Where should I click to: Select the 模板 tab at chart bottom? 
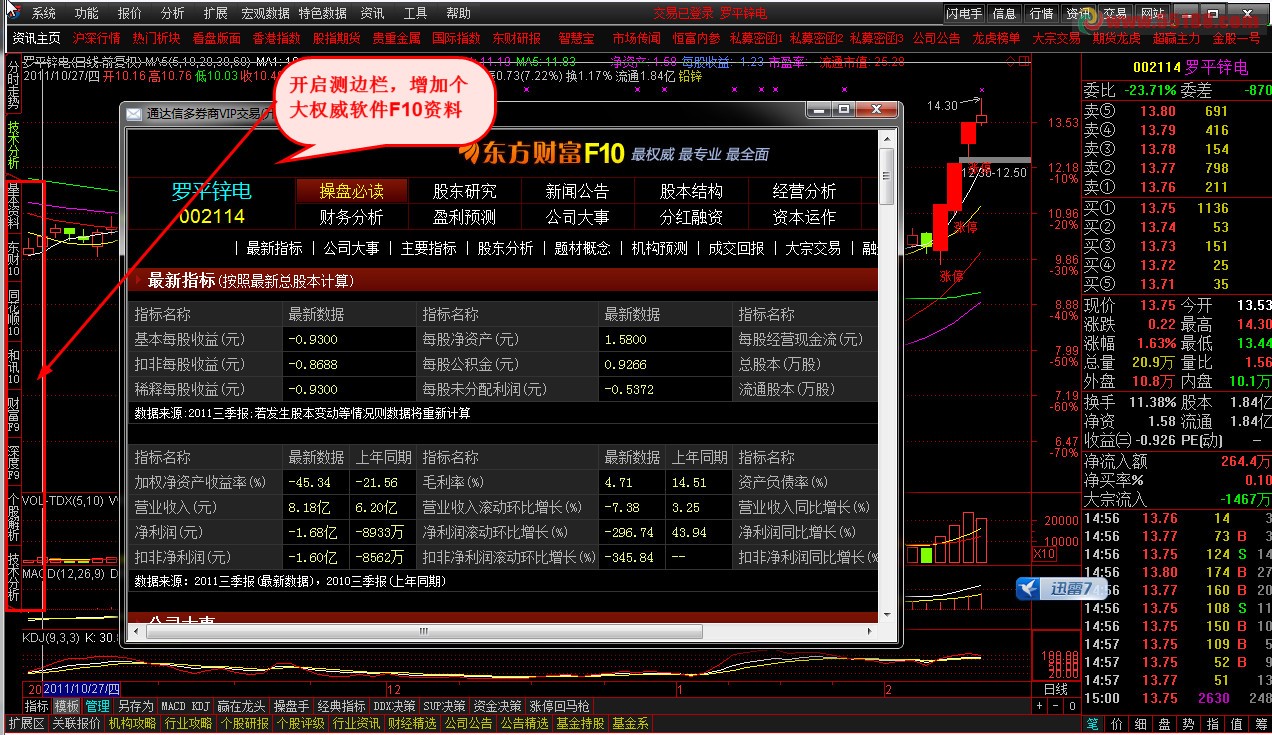tap(67, 706)
